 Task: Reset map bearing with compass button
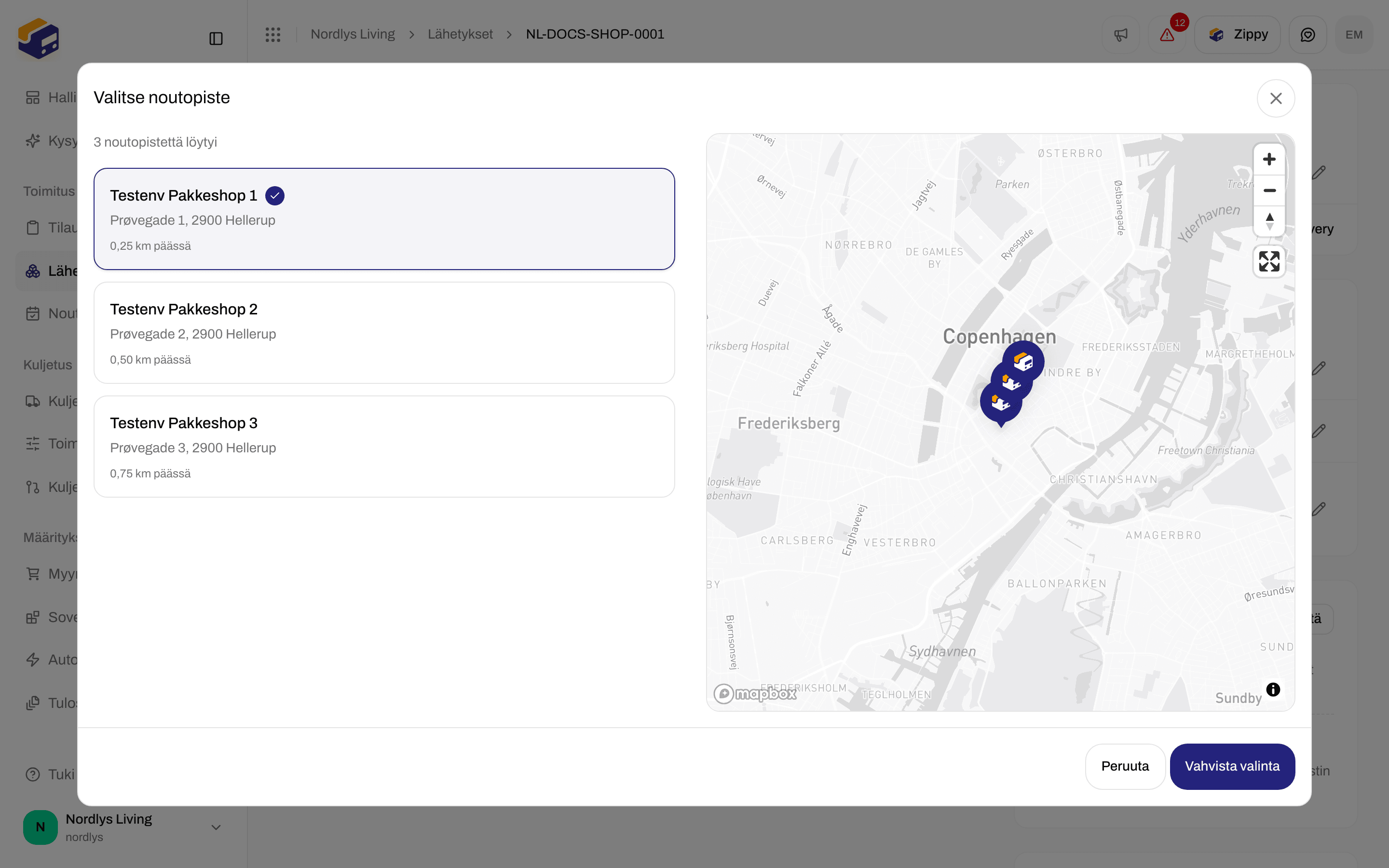click(x=1269, y=221)
